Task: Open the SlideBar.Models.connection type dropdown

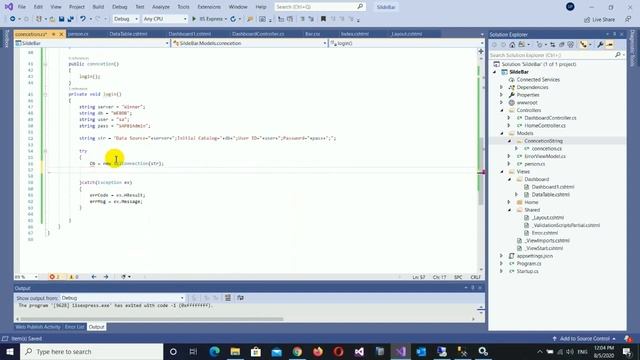Action: 249,43
